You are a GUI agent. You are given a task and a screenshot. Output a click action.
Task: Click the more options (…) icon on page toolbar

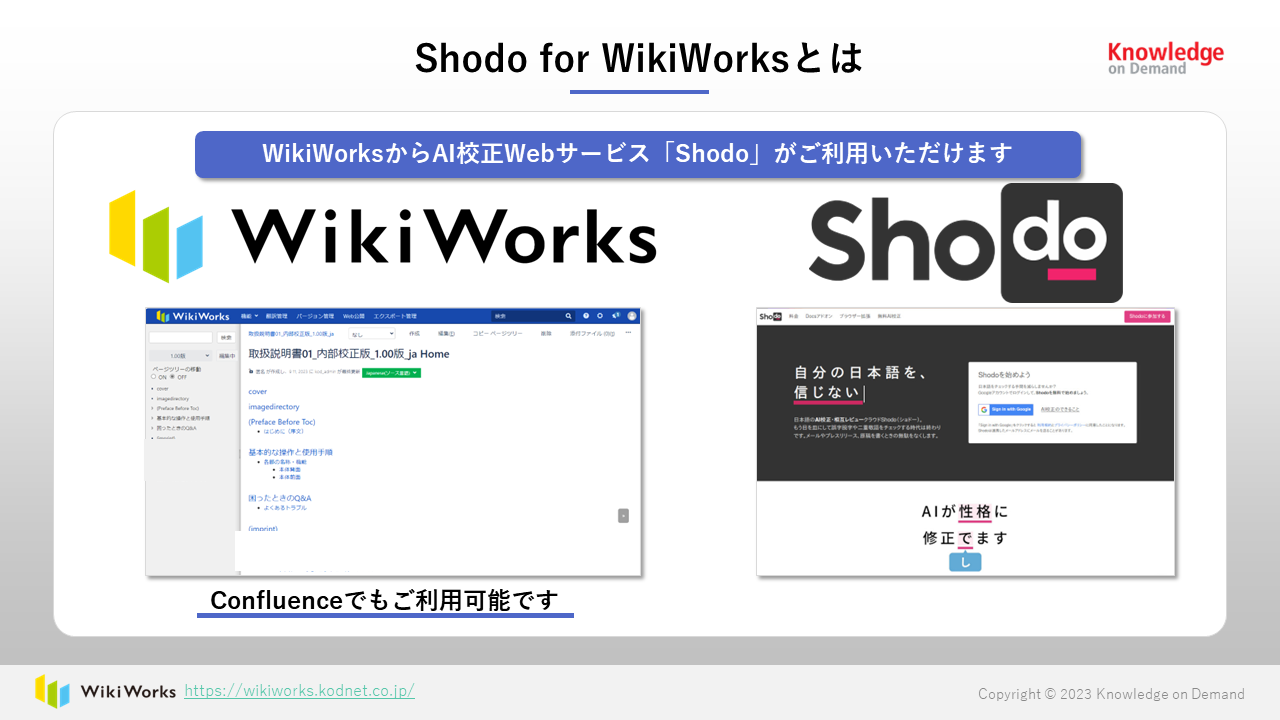[628, 332]
